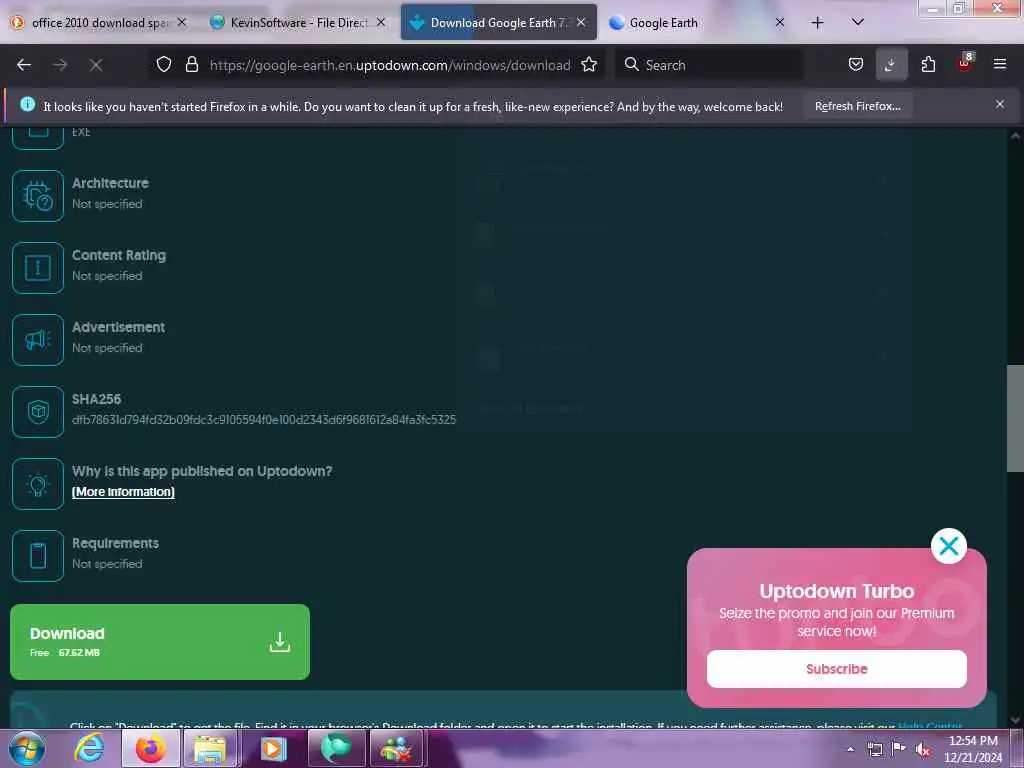Click the Refresh Firefox button
Viewport: 1024px width, 768px height.
pyautogui.click(x=857, y=106)
